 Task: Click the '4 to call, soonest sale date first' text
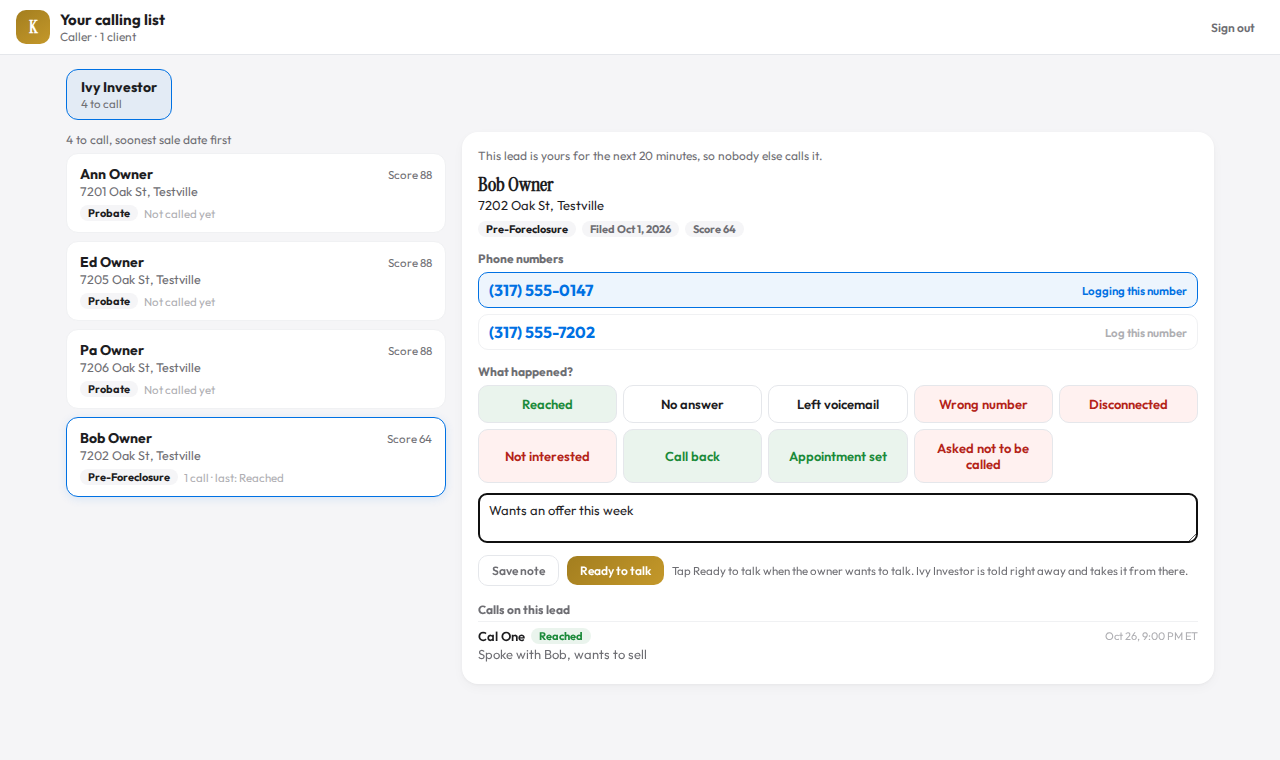149,140
